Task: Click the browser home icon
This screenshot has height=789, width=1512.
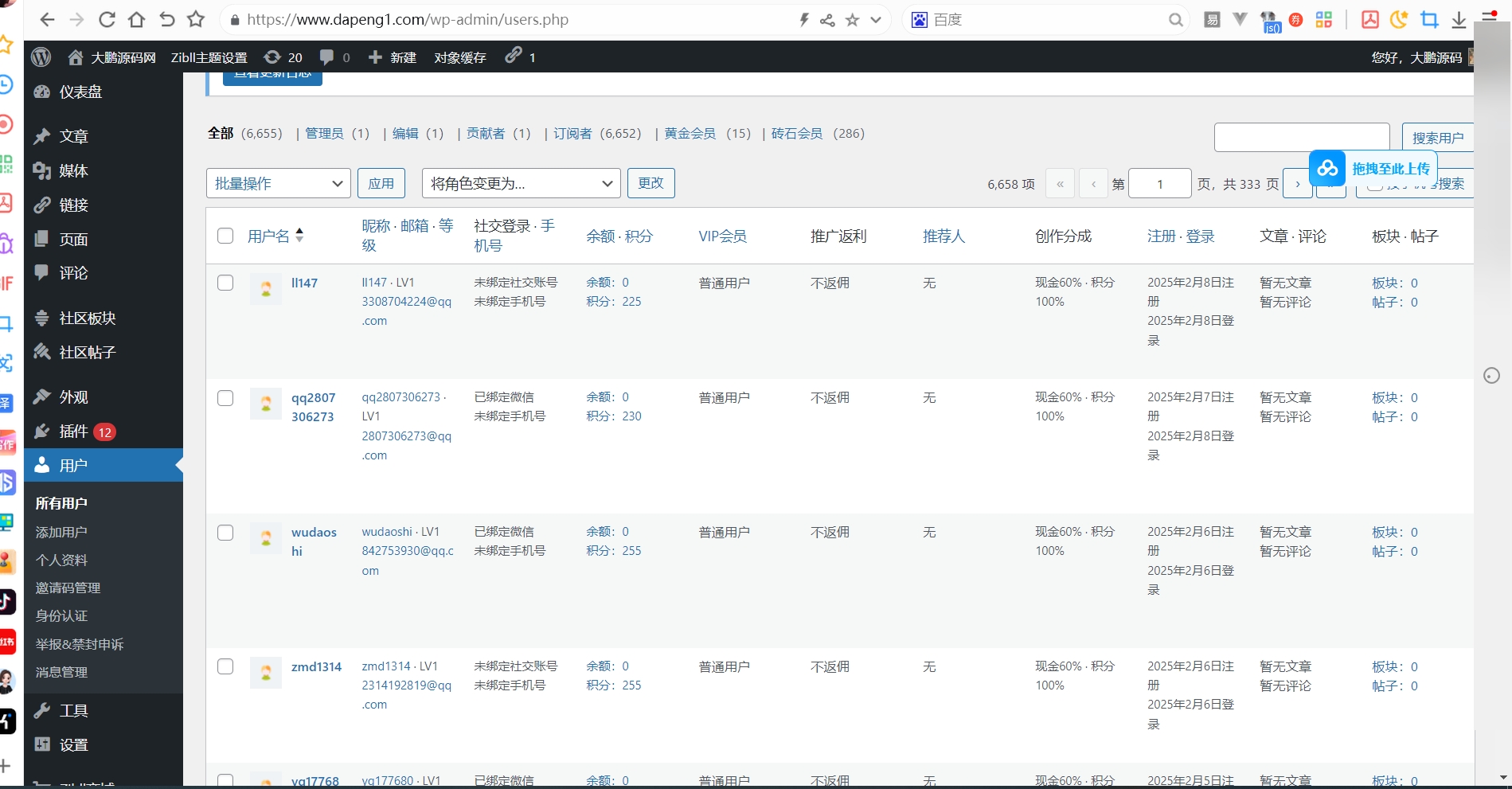Action: pyautogui.click(x=136, y=20)
